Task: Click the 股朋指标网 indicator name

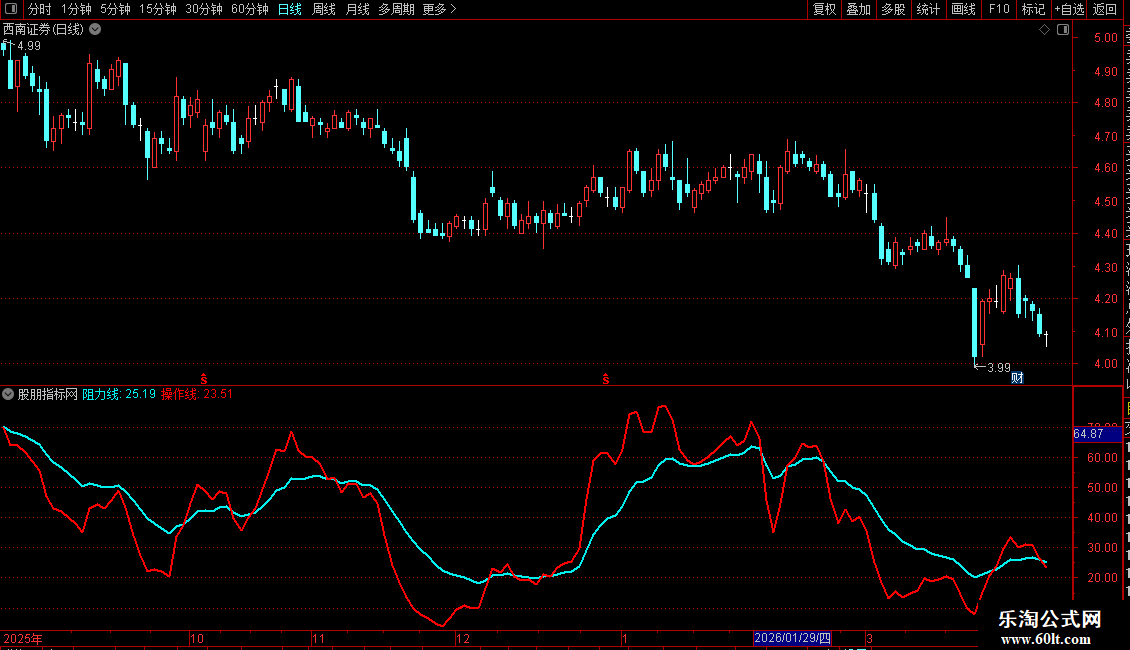Action: click(x=48, y=394)
